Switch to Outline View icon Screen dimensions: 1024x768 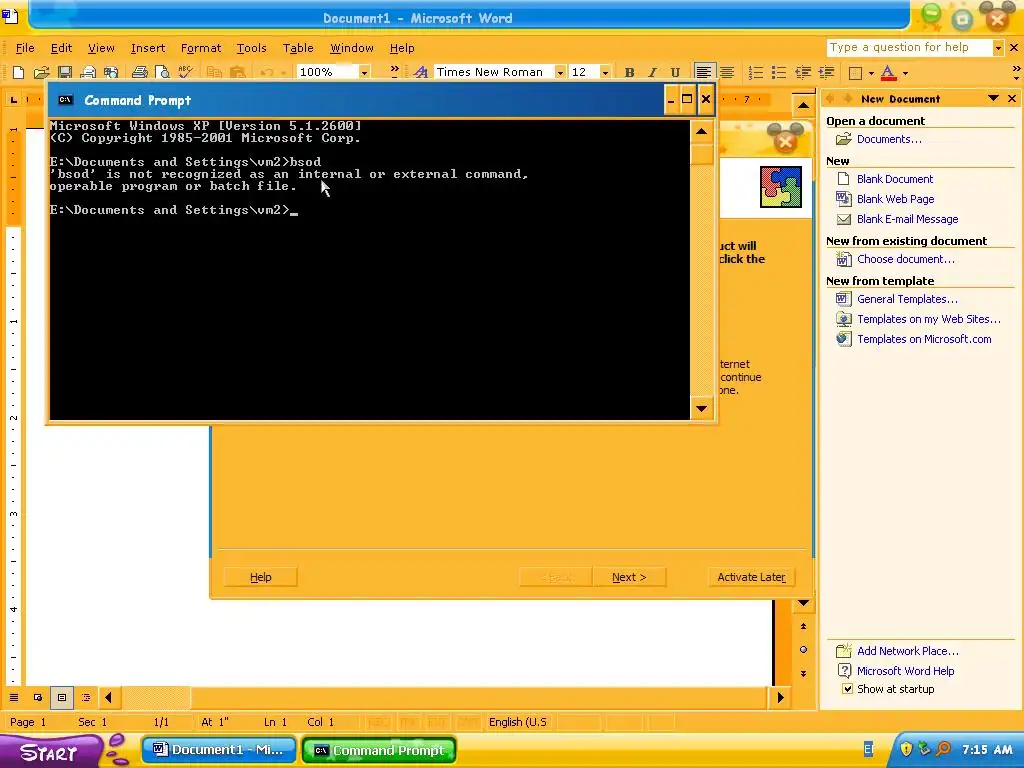coord(86,697)
